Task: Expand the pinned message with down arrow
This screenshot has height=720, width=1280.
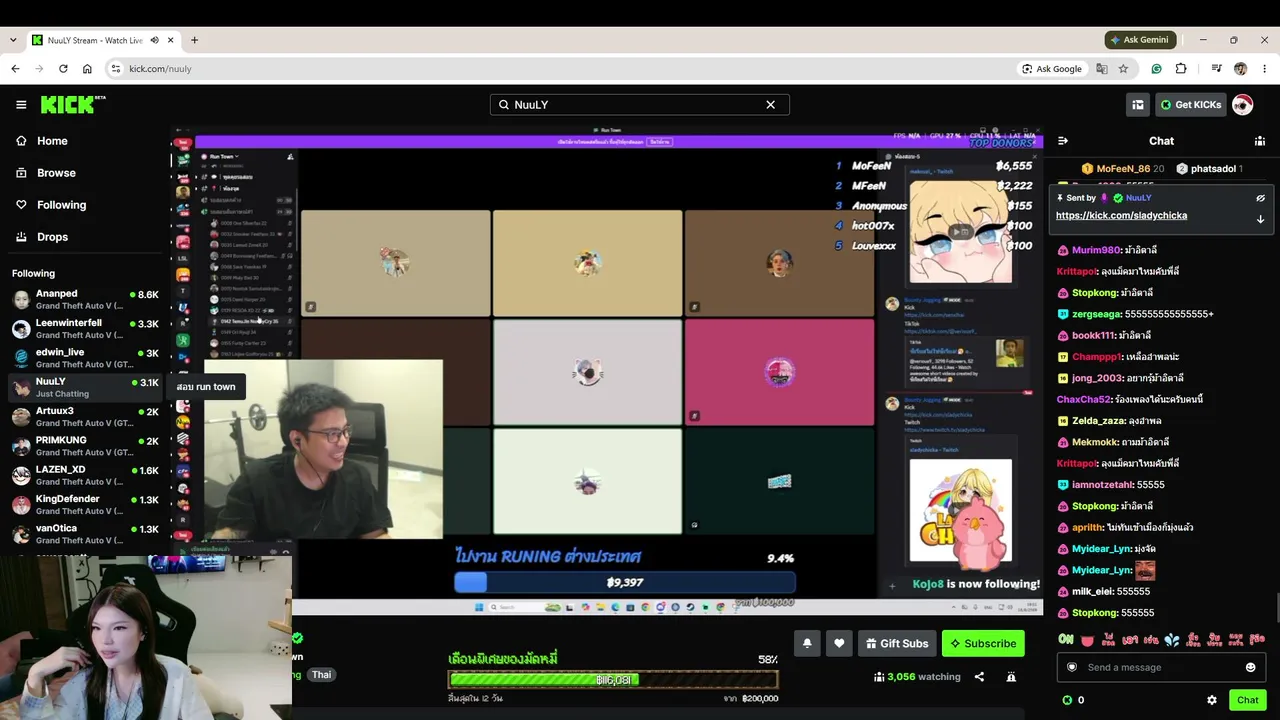Action: tap(1260, 219)
